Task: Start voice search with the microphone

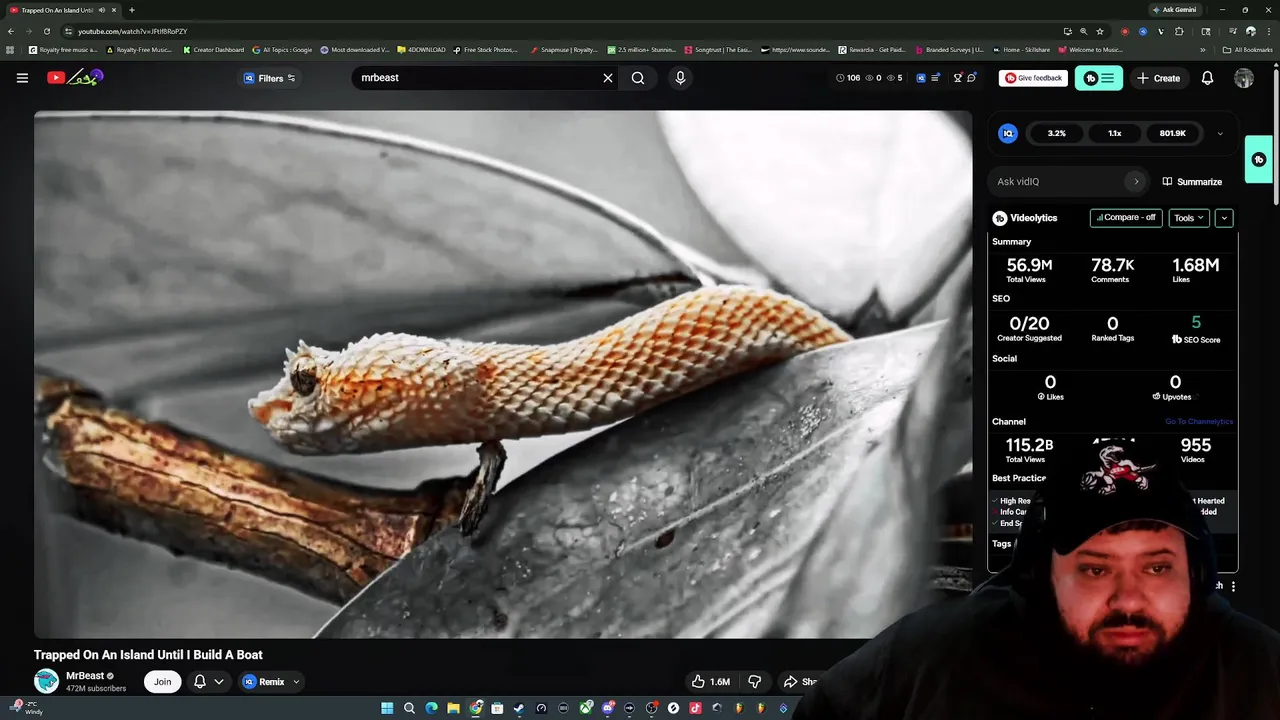Action: tap(680, 78)
